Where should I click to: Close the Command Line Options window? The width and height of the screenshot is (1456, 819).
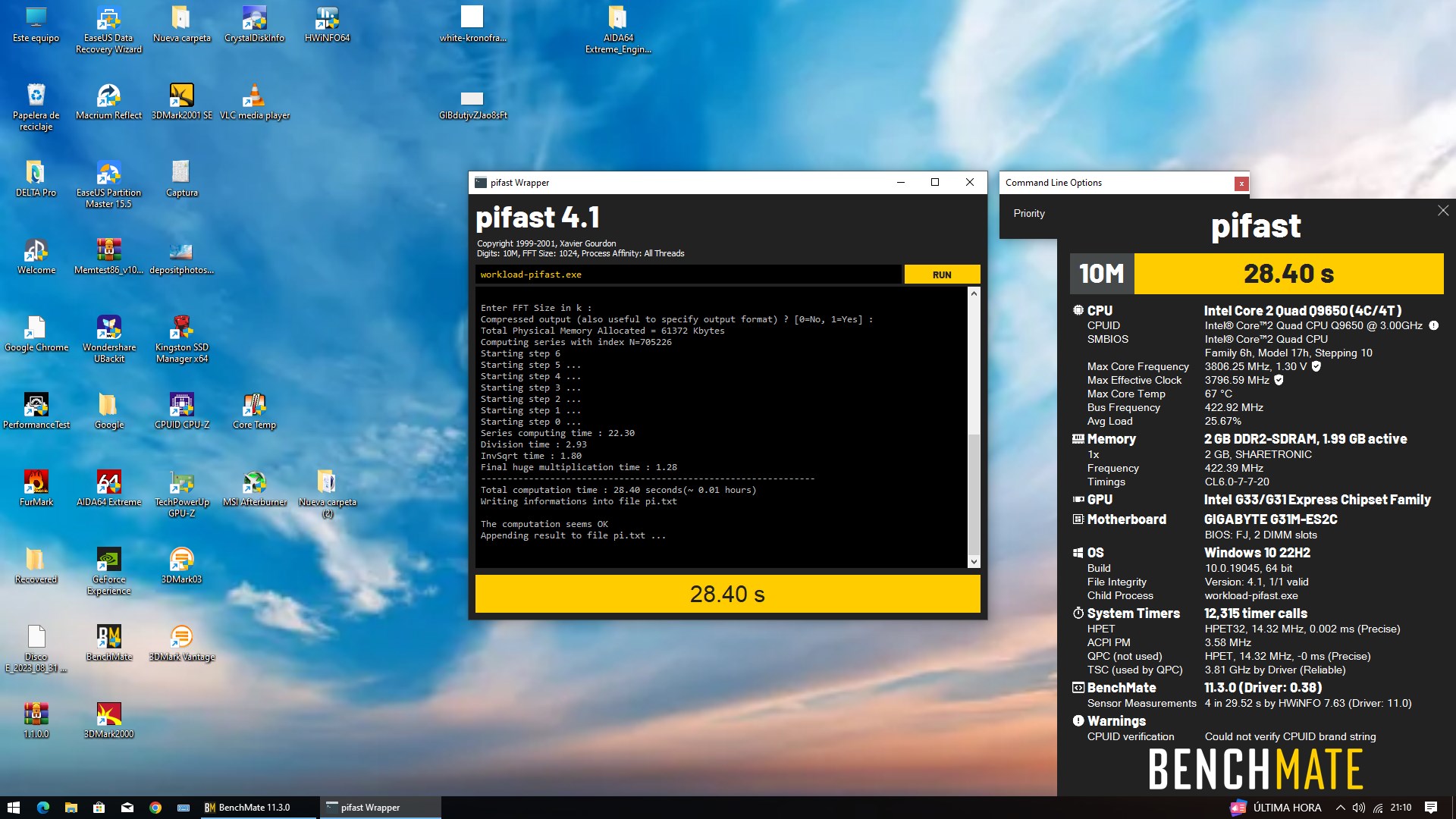[1241, 184]
